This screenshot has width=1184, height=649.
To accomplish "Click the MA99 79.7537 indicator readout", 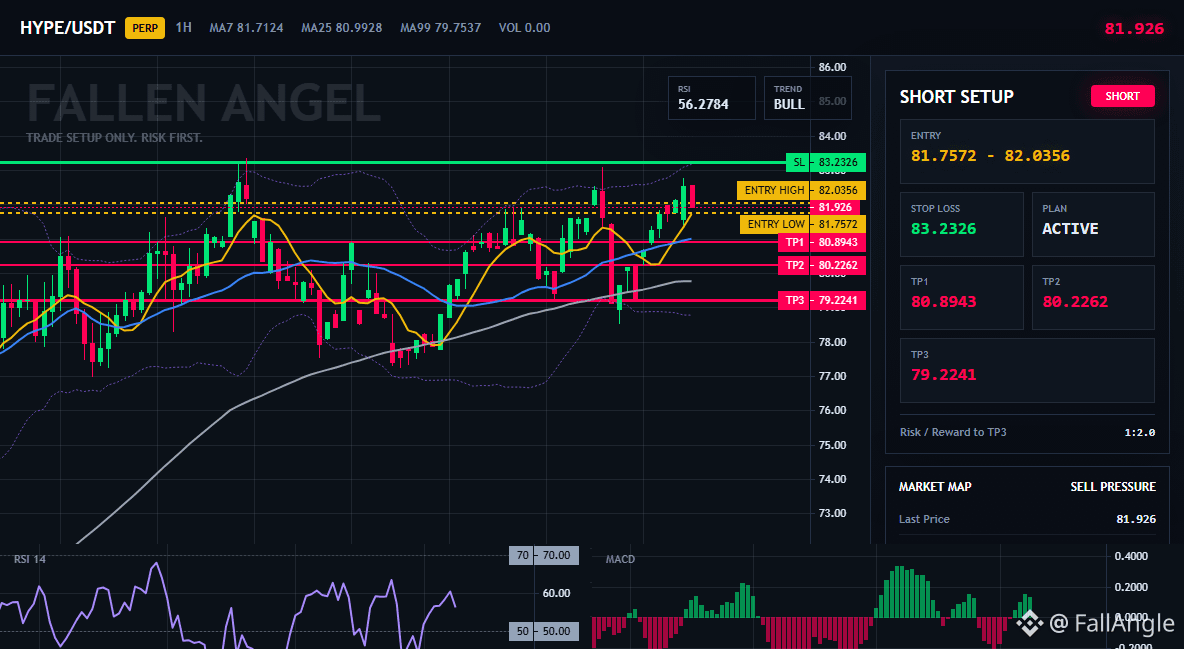I will point(440,28).
